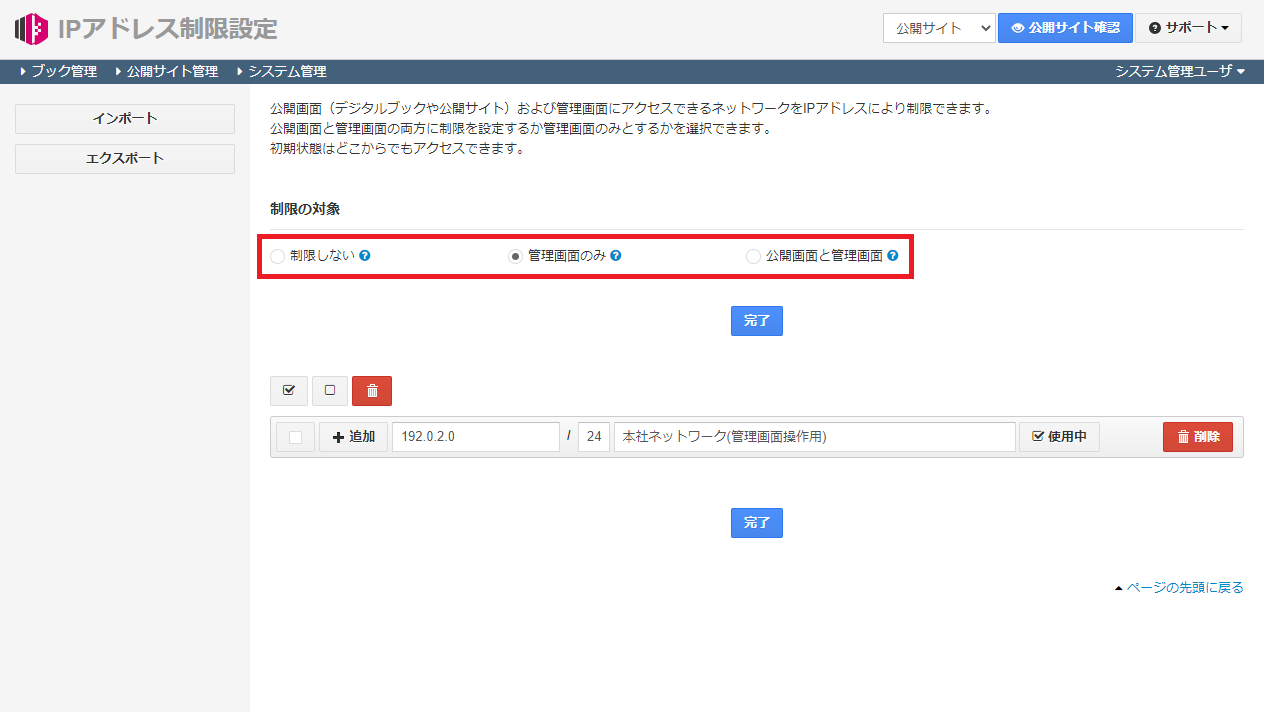
Task: Select the 公開画面と管理画面 radio button
Action: coord(754,257)
